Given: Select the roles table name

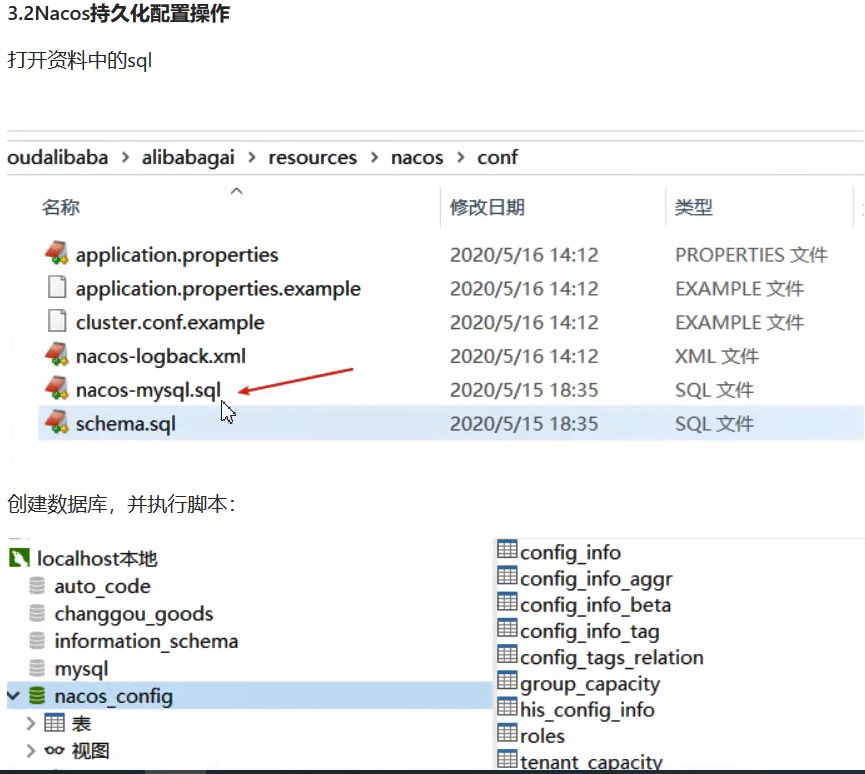Looking at the screenshot, I should (x=542, y=736).
